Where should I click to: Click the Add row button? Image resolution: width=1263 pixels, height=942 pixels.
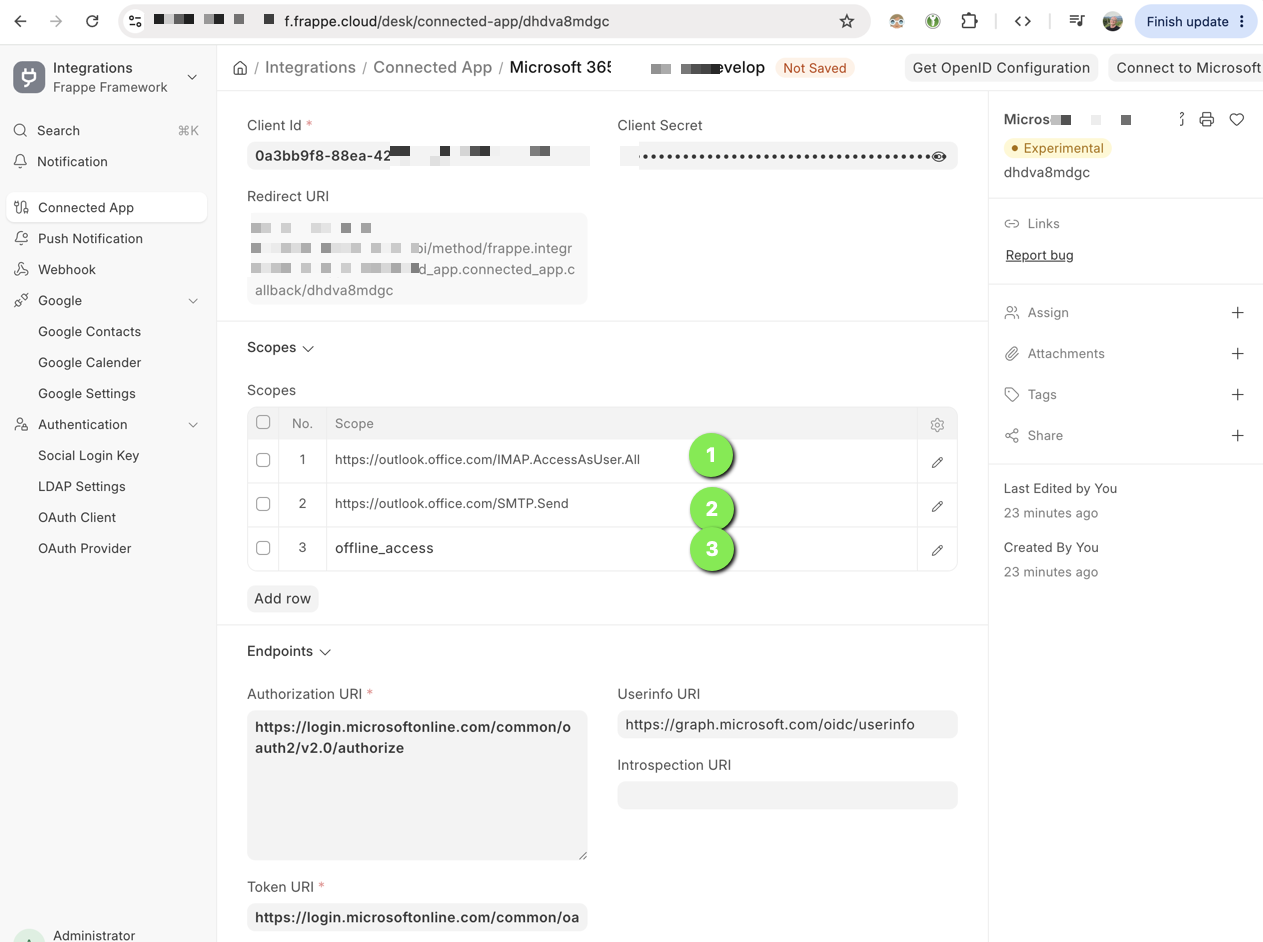(282, 599)
